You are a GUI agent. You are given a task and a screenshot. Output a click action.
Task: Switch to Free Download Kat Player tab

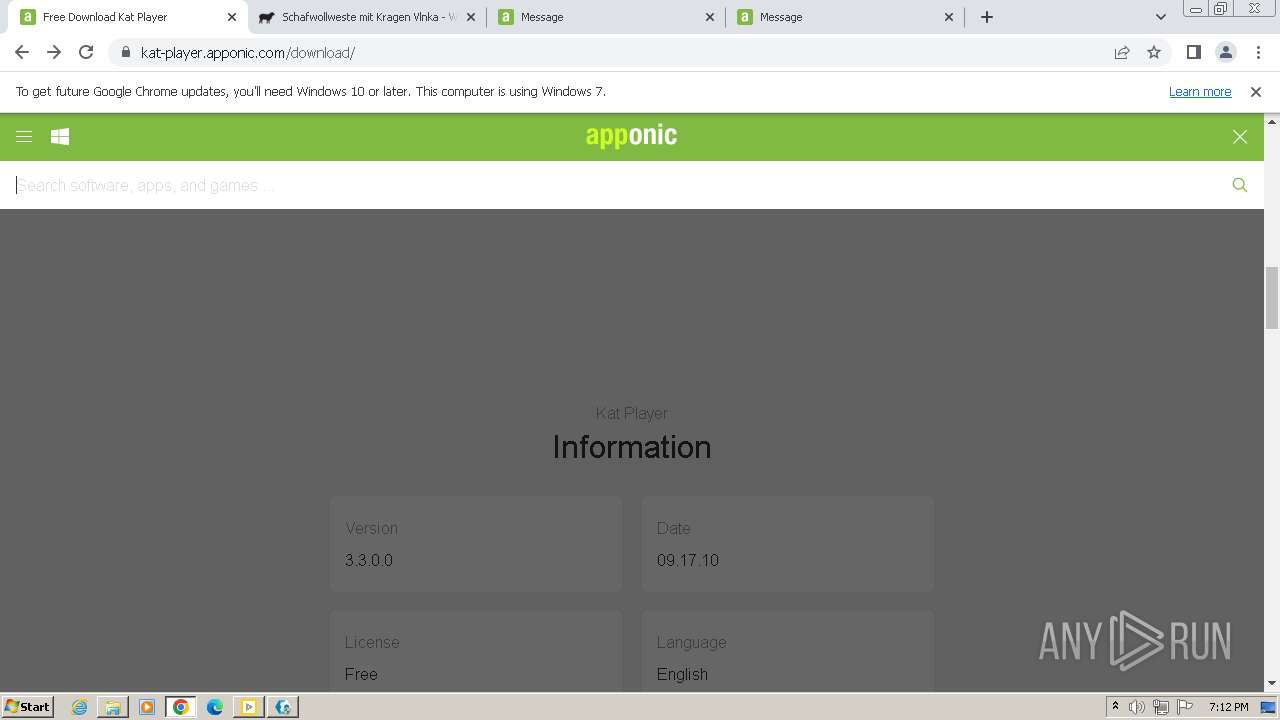click(125, 17)
